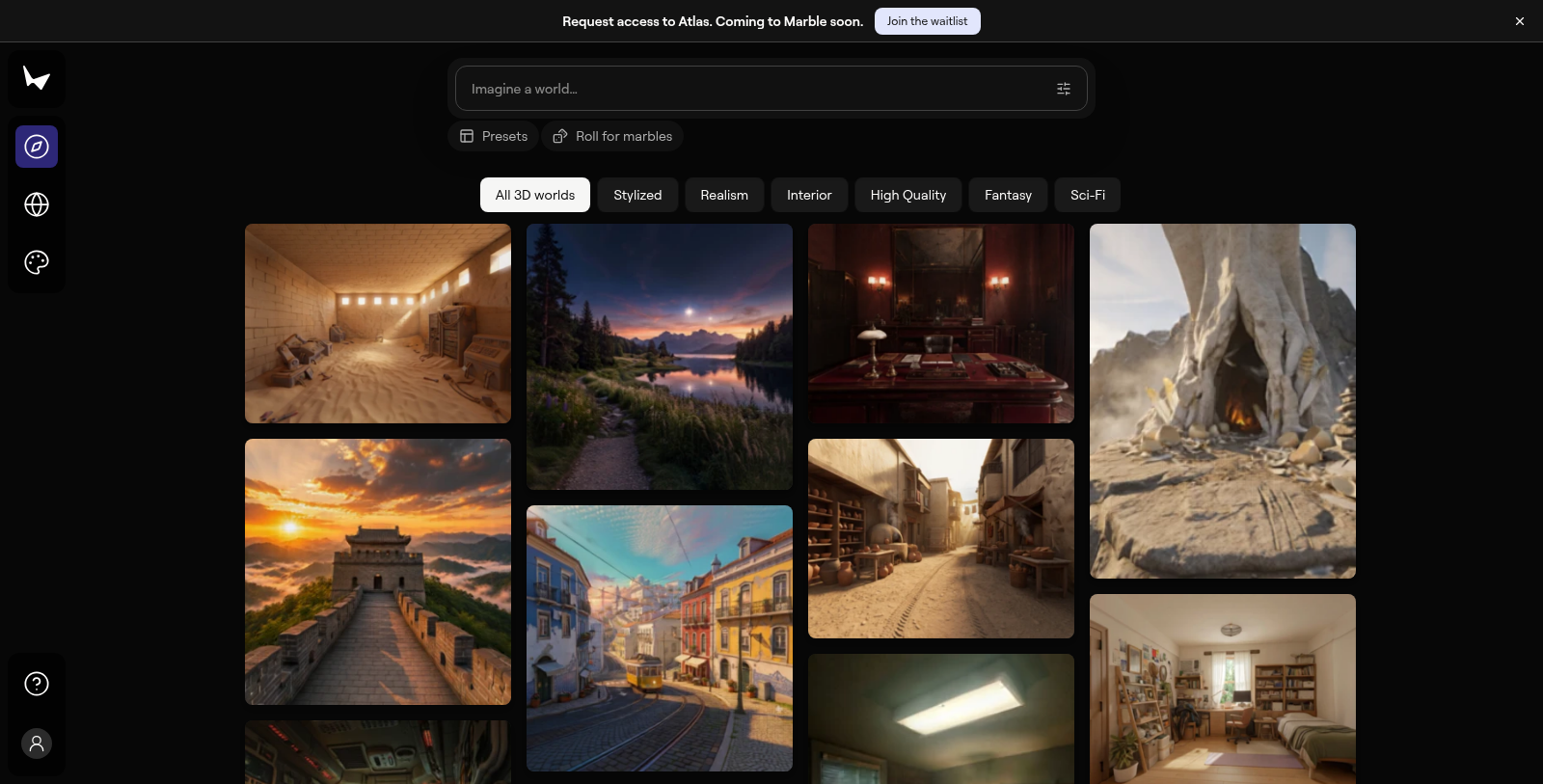Select the compass Explore icon in sidebar
This screenshot has width=1543, height=784.
click(37, 147)
